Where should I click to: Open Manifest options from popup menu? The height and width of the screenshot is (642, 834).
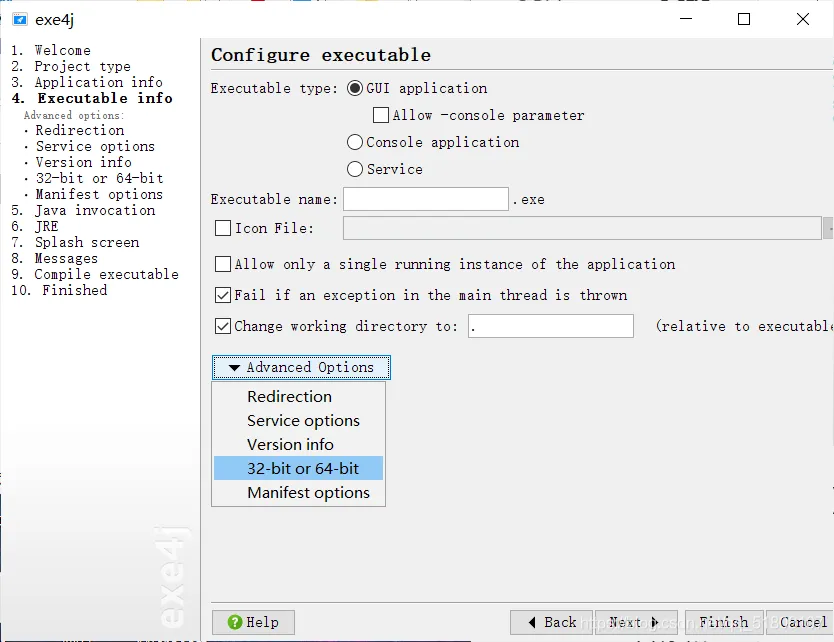click(x=308, y=493)
